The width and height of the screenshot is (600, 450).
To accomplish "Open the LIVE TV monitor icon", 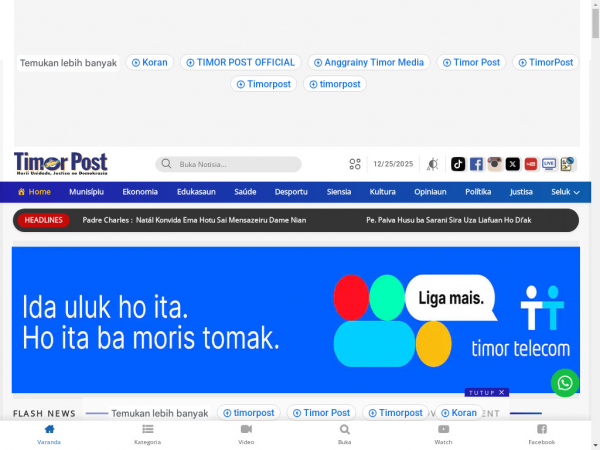I will (549, 164).
